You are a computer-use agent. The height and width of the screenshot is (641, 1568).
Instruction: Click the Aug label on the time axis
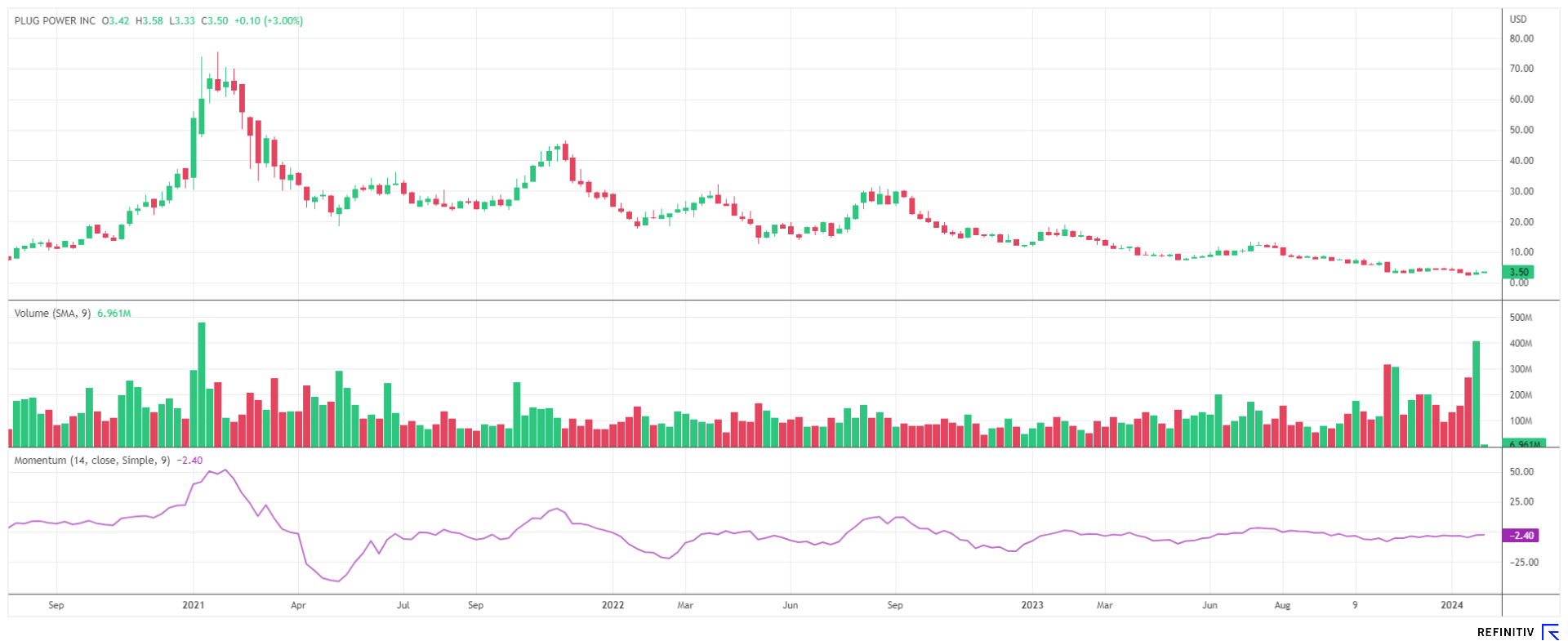(1282, 605)
